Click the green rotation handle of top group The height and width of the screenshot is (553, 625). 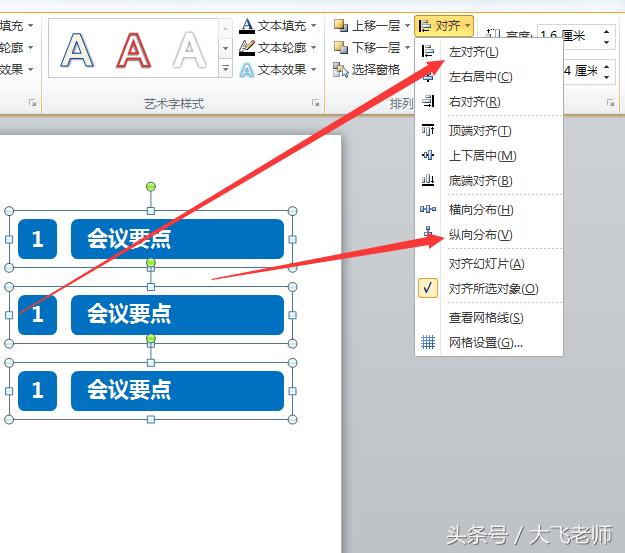(x=151, y=187)
